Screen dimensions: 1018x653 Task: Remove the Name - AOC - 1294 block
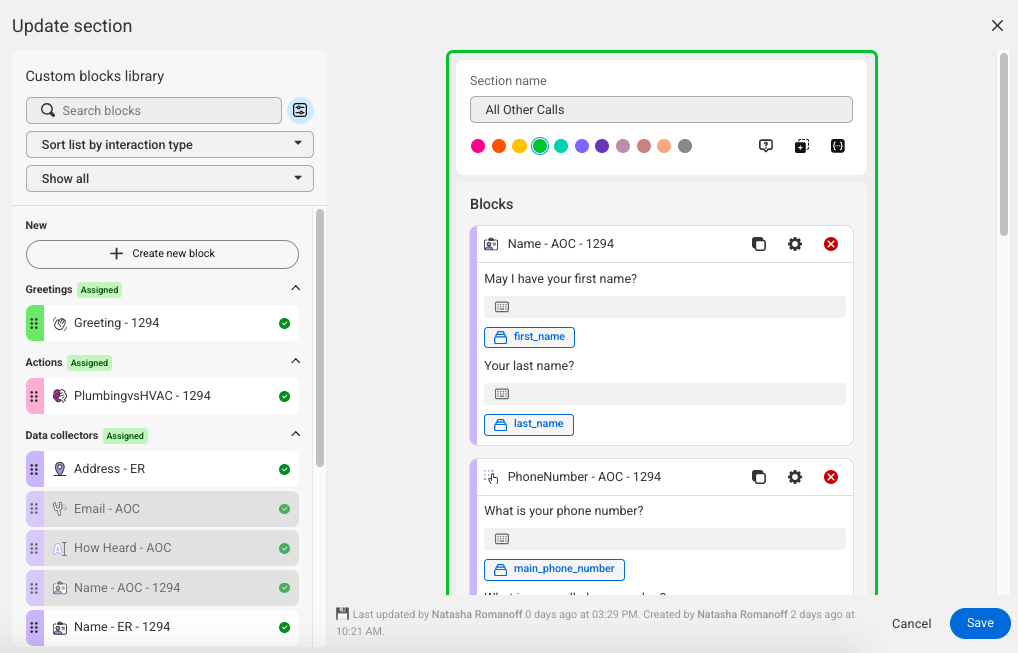tap(830, 244)
